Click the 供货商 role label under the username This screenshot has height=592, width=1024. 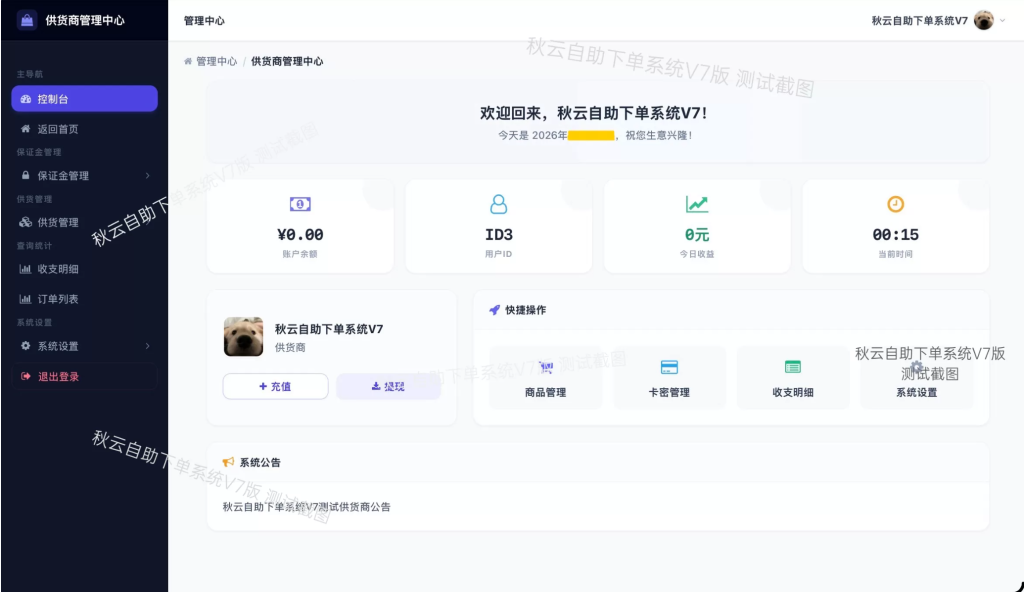pos(290,347)
